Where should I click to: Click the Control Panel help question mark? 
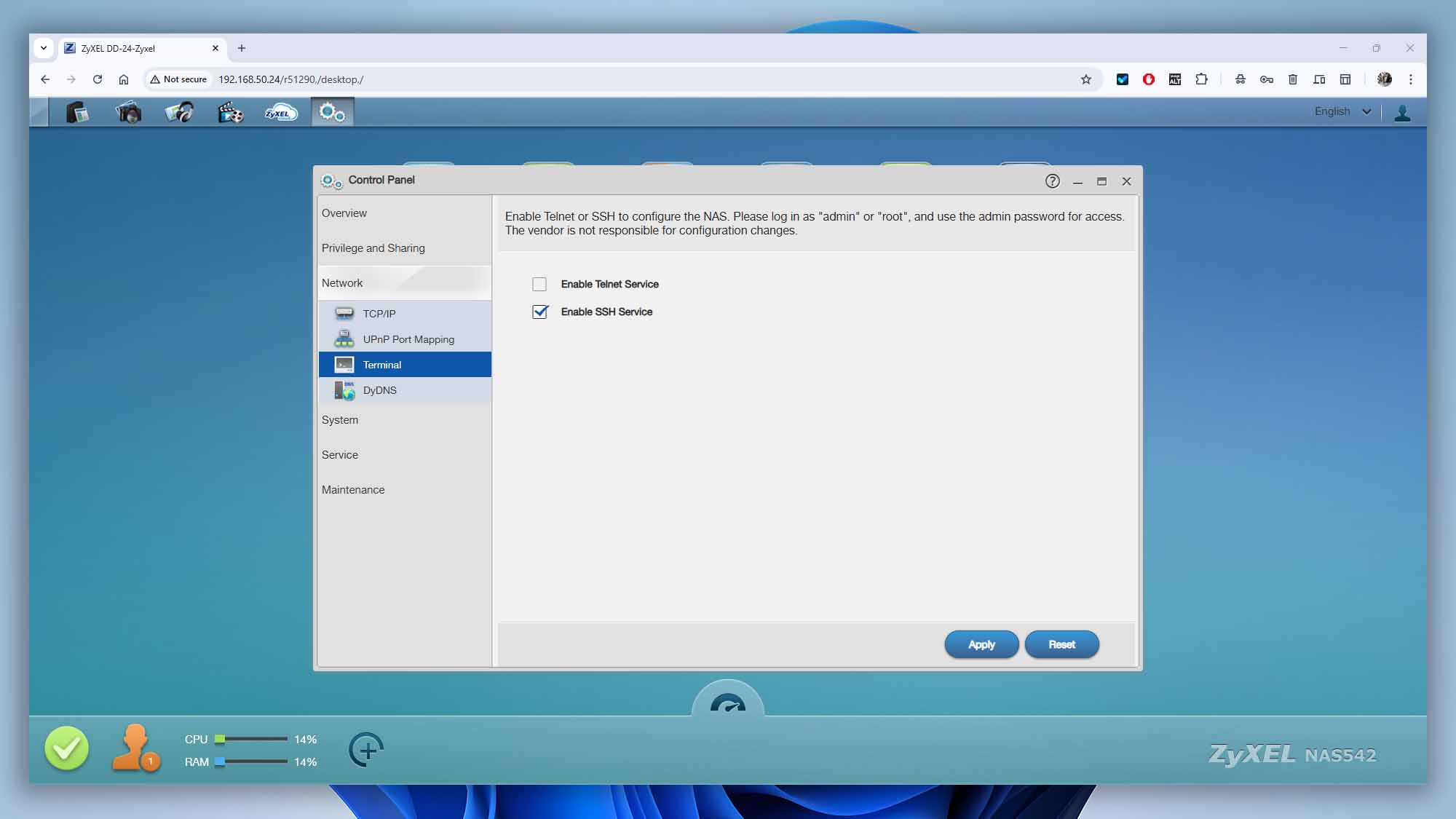pos(1052,181)
